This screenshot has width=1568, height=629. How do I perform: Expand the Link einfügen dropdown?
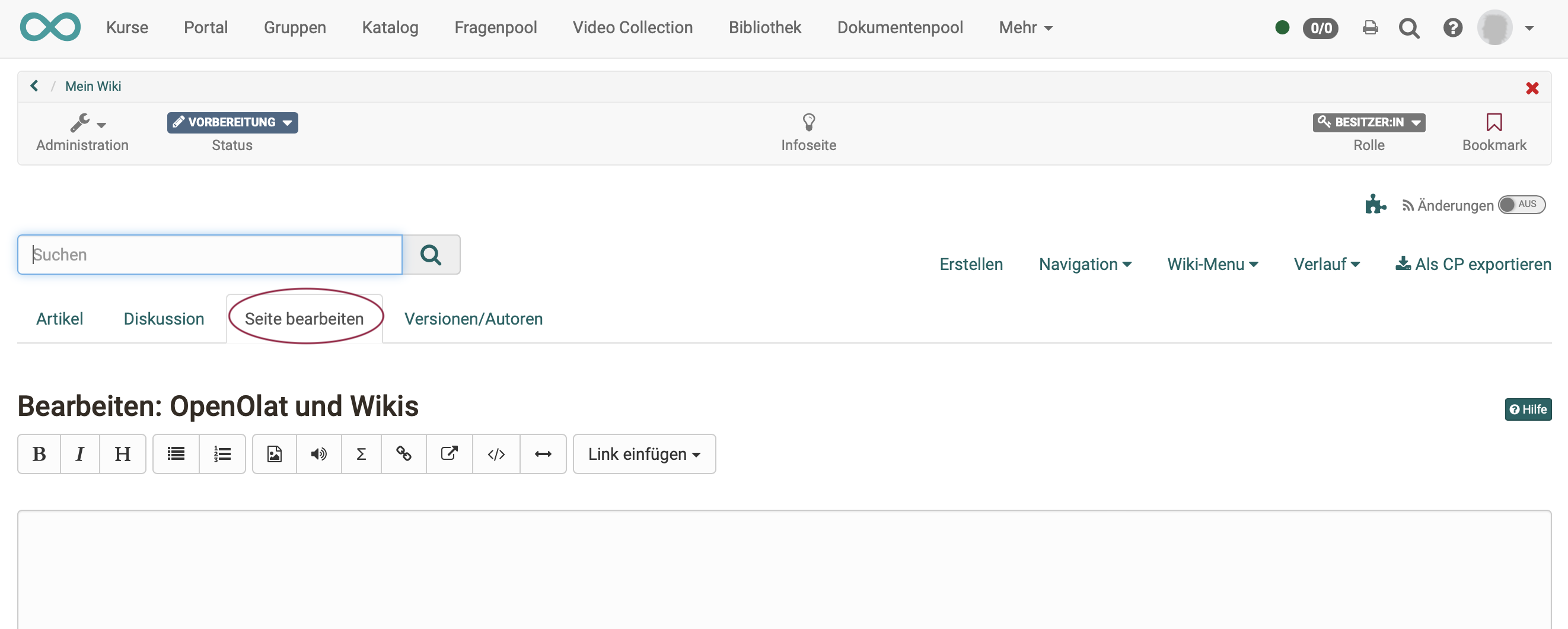tap(644, 453)
